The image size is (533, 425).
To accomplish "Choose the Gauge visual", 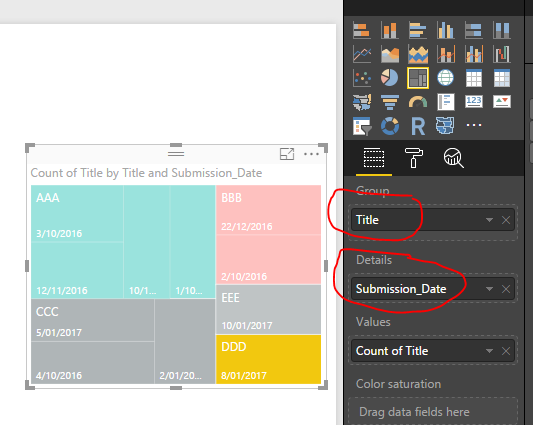I will click(418, 102).
